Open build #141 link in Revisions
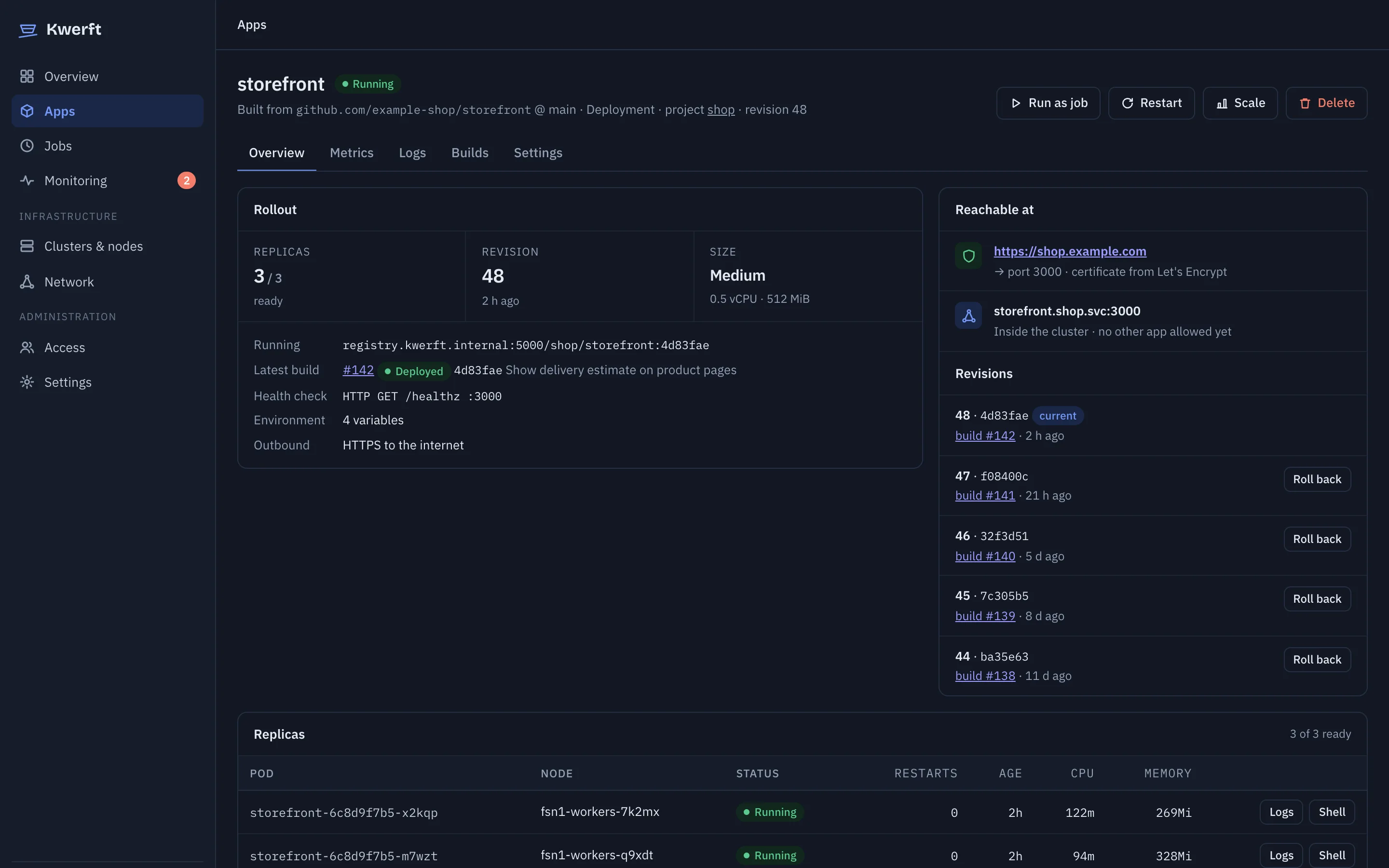The height and width of the screenshot is (868, 1389). pyautogui.click(x=985, y=495)
